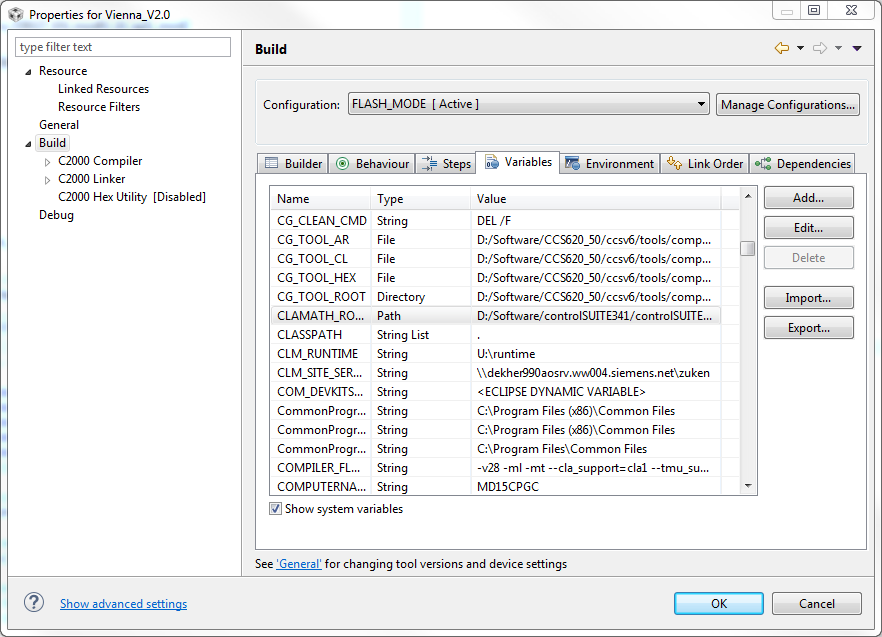
Task: Open the help question mark icon
Action: tap(34, 603)
